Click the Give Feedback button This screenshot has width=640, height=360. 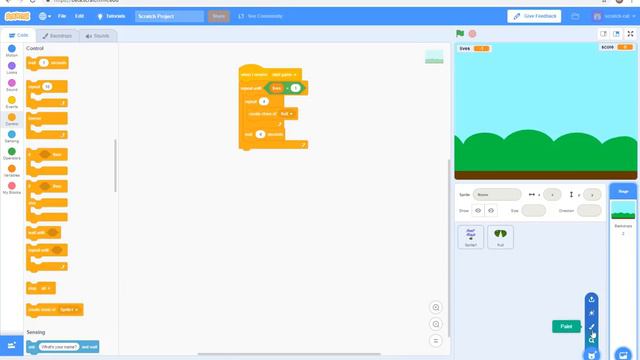(x=534, y=16)
